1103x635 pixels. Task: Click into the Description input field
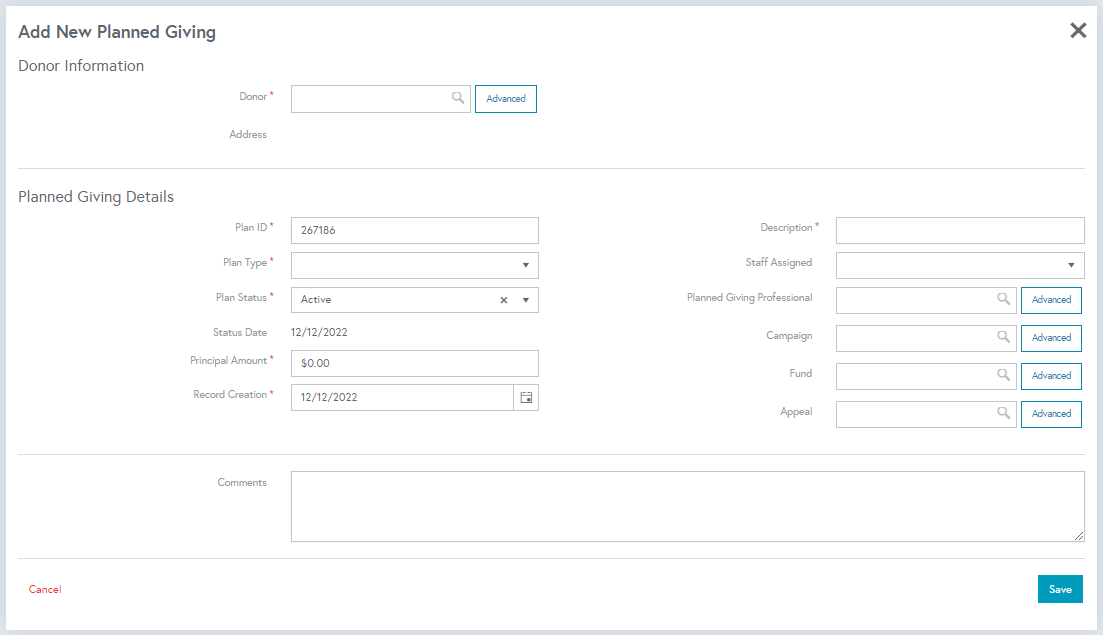(x=960, y=230)
